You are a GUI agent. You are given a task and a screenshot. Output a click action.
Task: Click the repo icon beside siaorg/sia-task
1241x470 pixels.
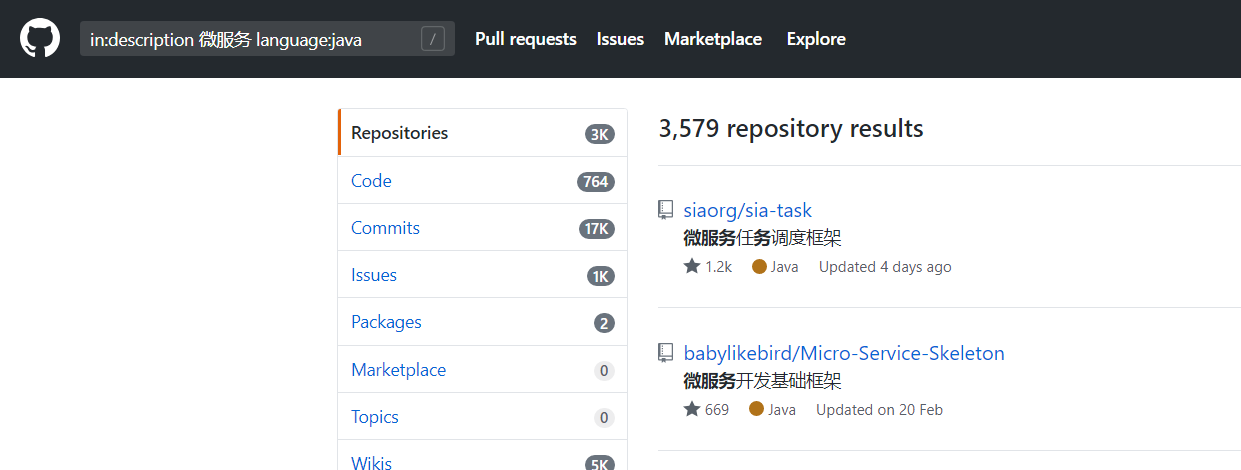pos(665,210)
